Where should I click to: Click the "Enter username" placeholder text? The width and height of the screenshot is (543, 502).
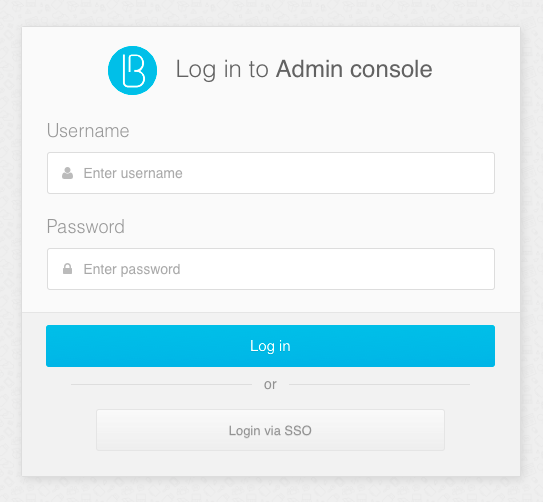point(133,173)
